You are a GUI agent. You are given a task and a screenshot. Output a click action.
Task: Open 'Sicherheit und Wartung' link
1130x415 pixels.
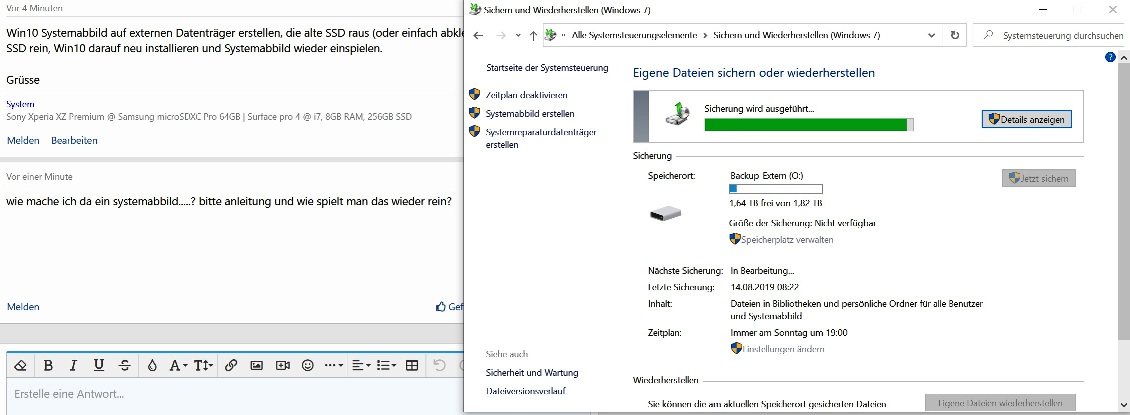click(x=532, y=373)
